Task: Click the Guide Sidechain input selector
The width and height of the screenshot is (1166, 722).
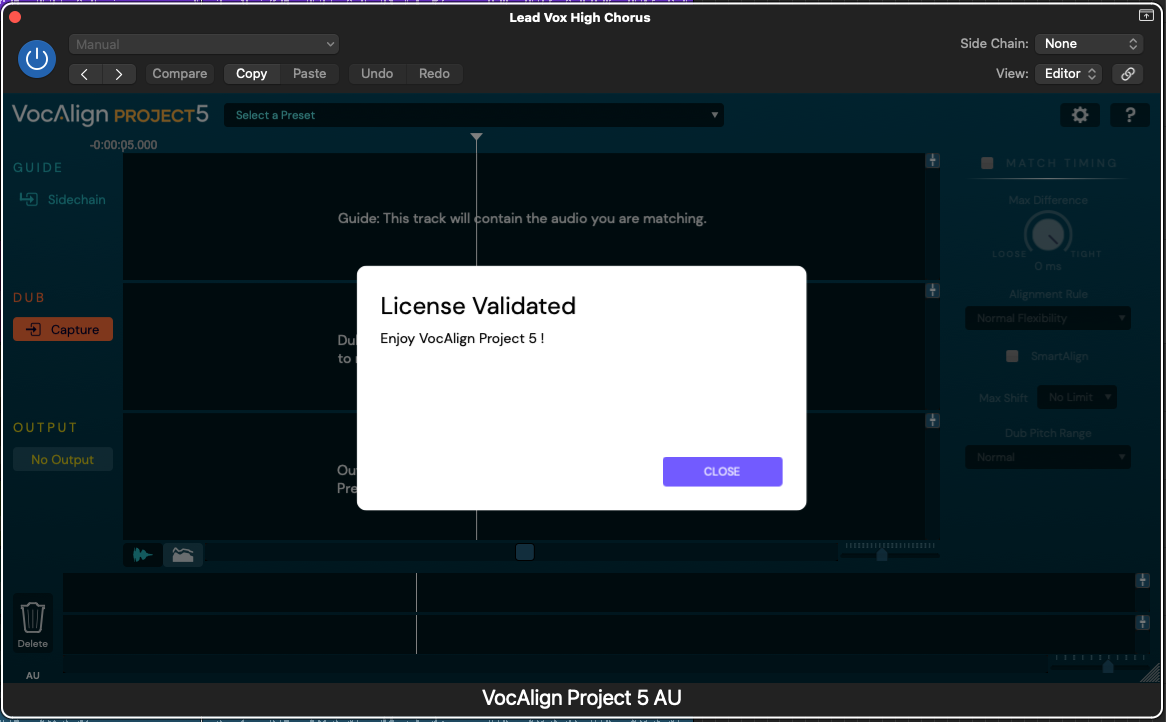Action: pos(62,200)
